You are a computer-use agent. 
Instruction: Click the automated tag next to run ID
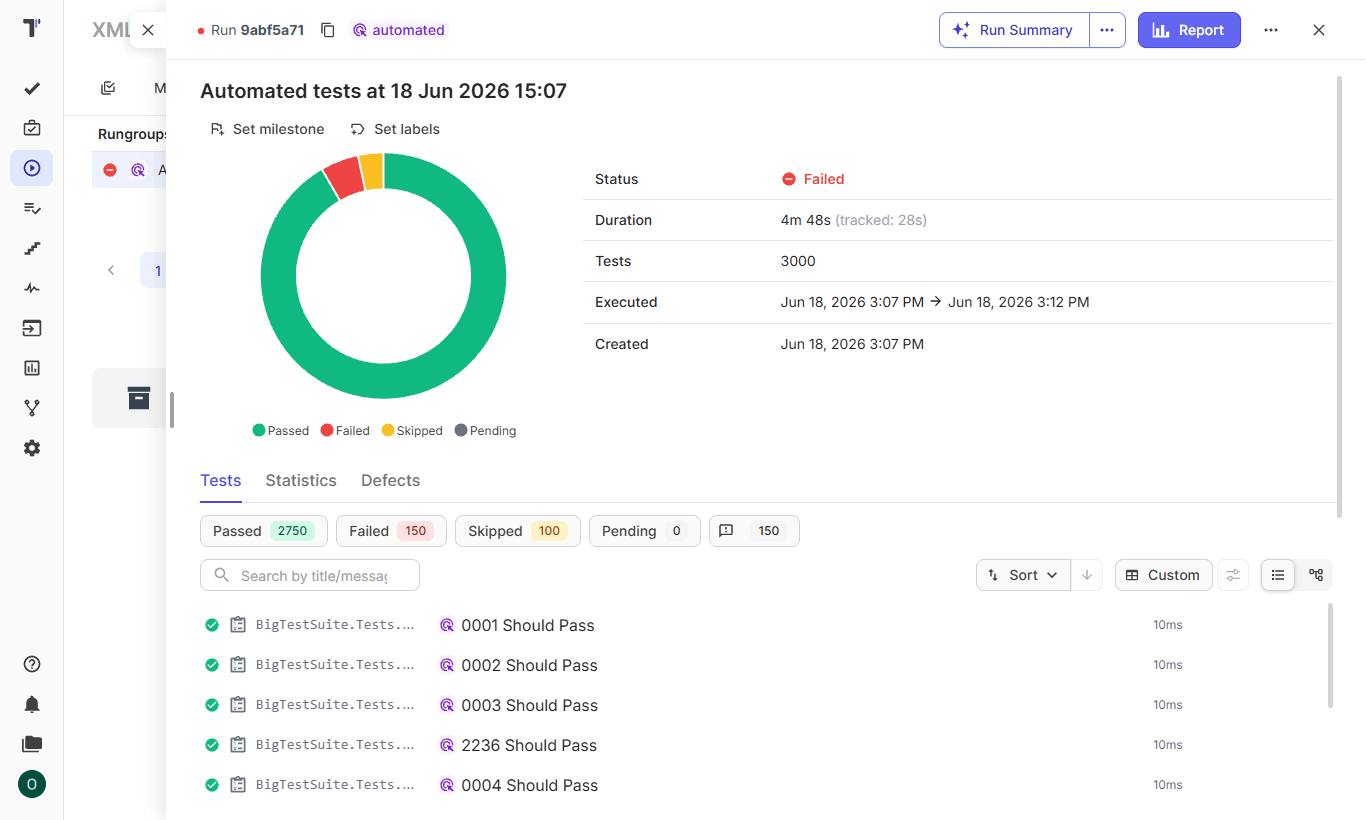pos(399,30)
